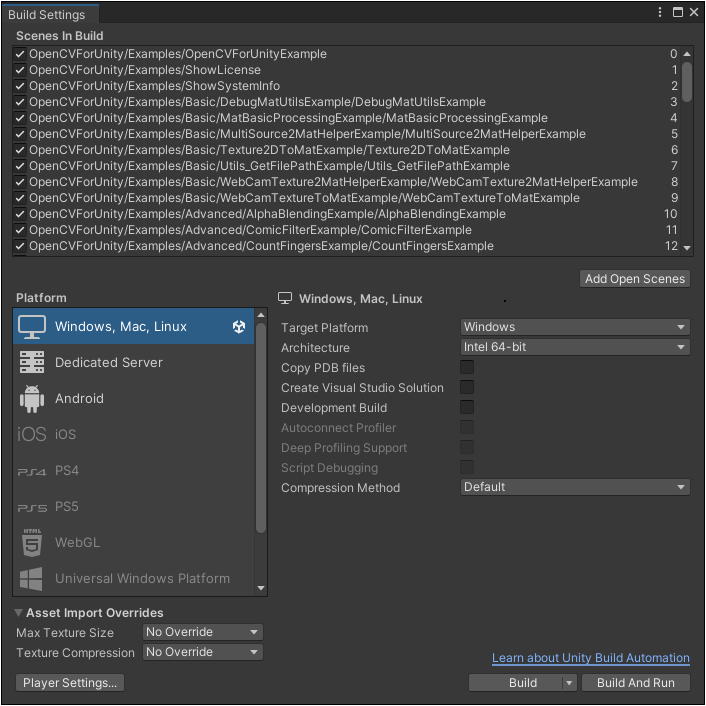Enable Create Visual Studio Solution checkbox

point(467,387)
